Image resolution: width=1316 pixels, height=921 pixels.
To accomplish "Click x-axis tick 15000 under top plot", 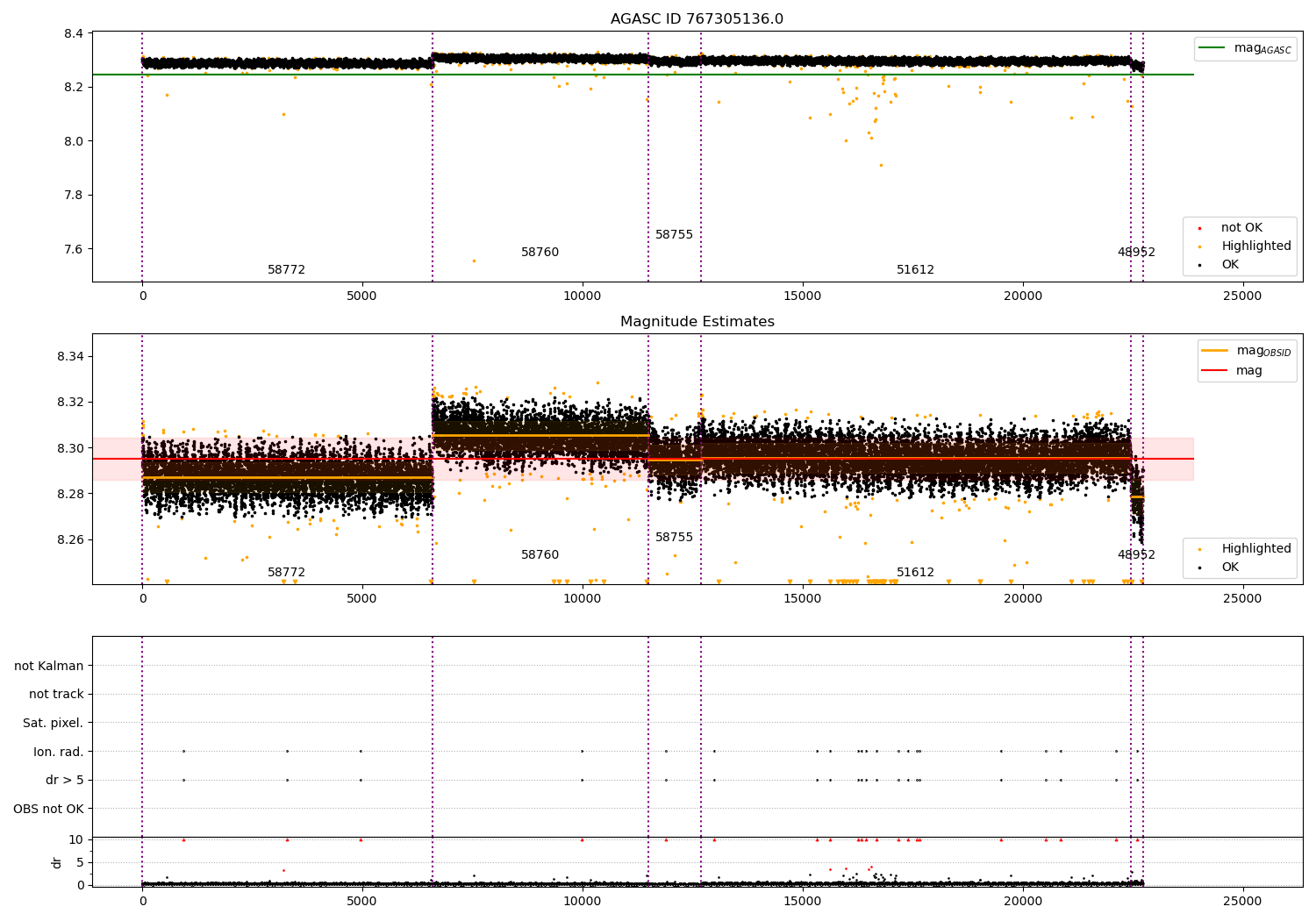I will pyautogui.click(x=803, y=296).
